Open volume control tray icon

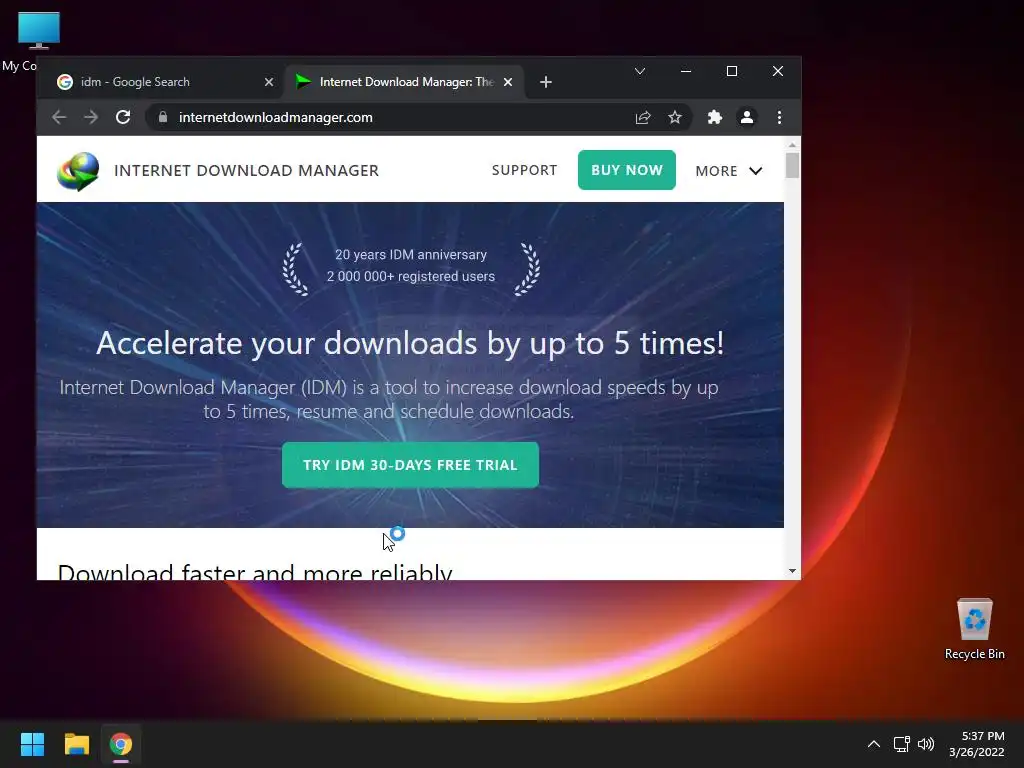[x=926, y=744]
